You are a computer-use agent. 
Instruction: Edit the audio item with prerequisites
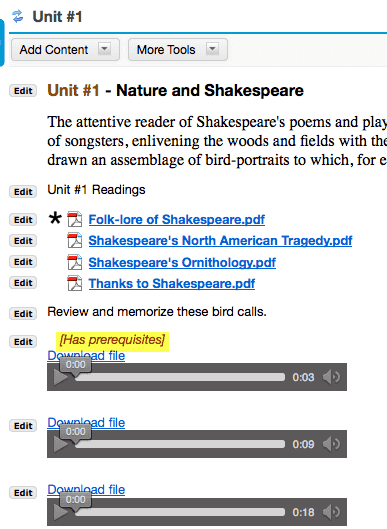click(23, 342)
